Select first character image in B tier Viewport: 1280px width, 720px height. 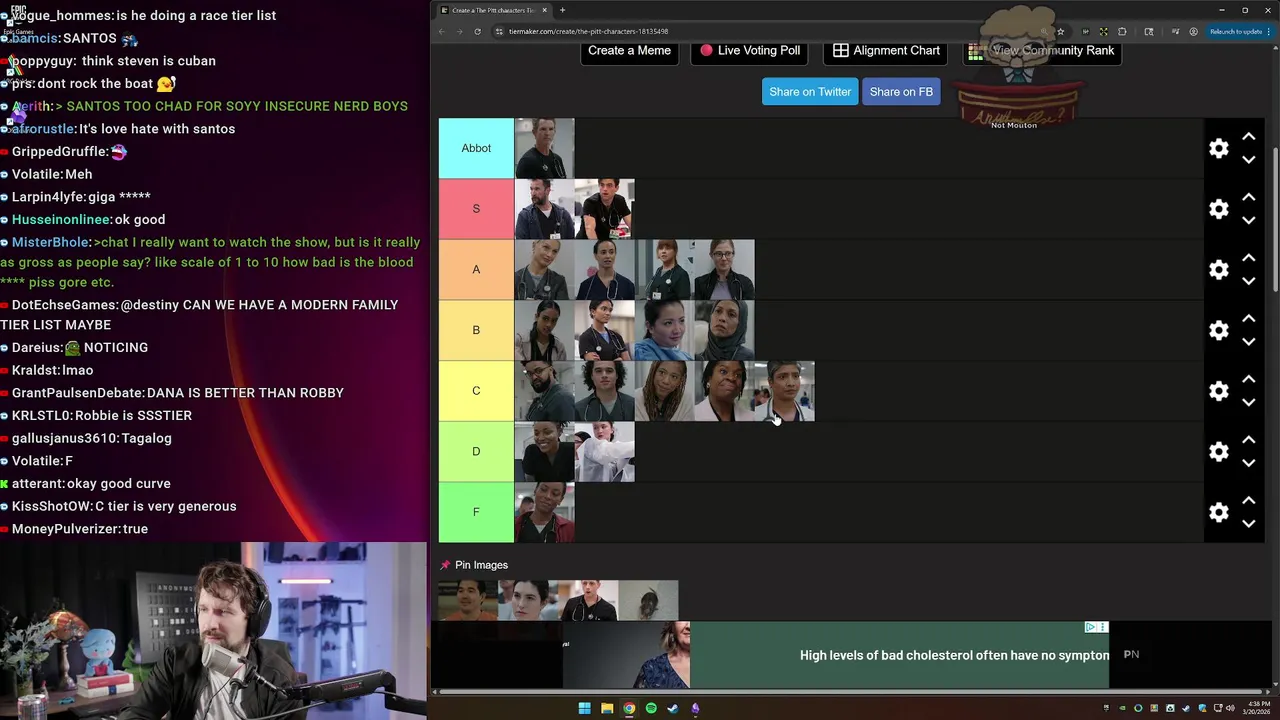545,330
